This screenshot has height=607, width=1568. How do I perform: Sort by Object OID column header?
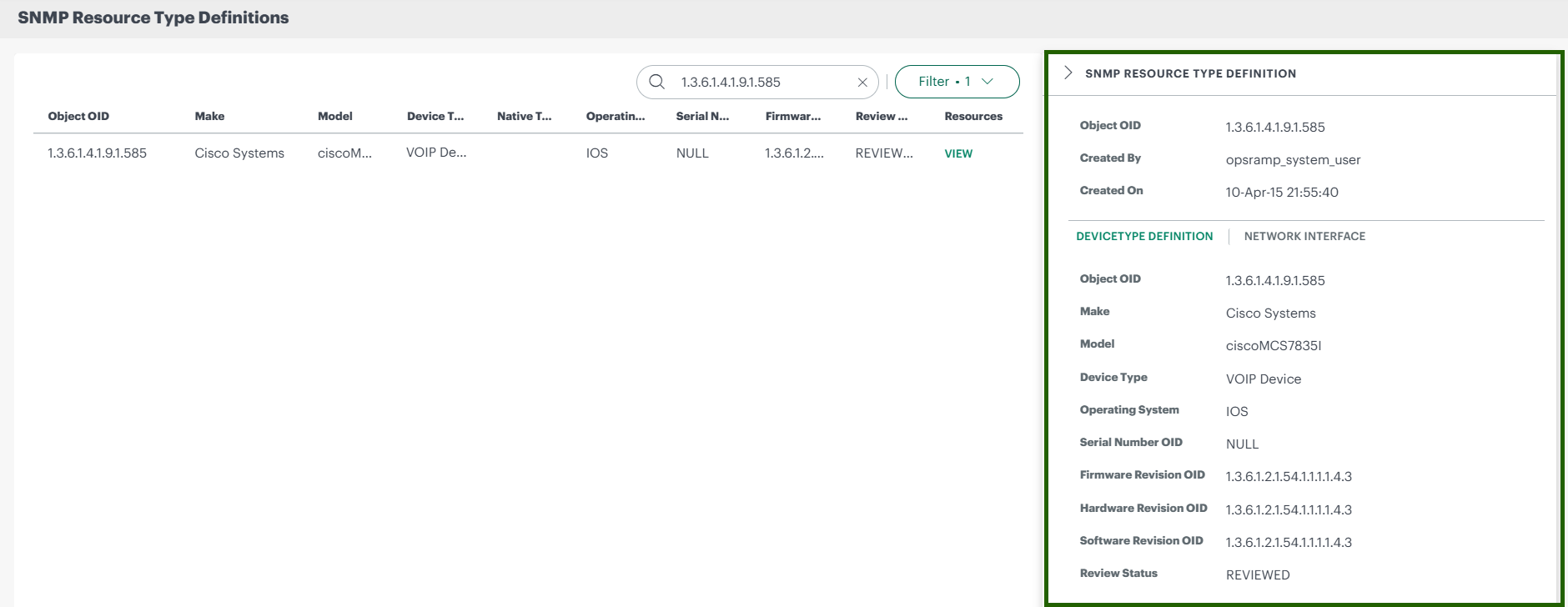pyautogui.click(x=78, y=117)
